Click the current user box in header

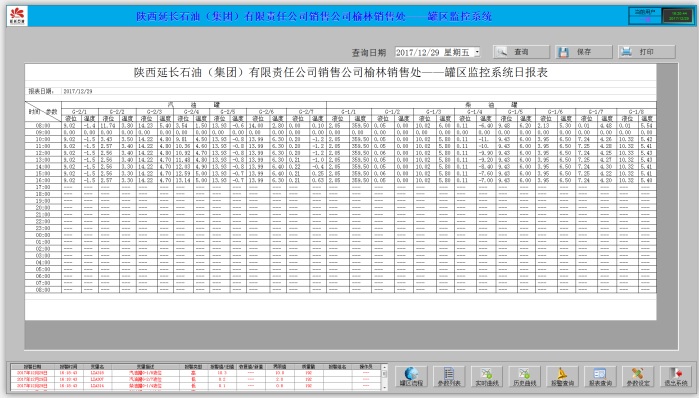coord(645,16)
